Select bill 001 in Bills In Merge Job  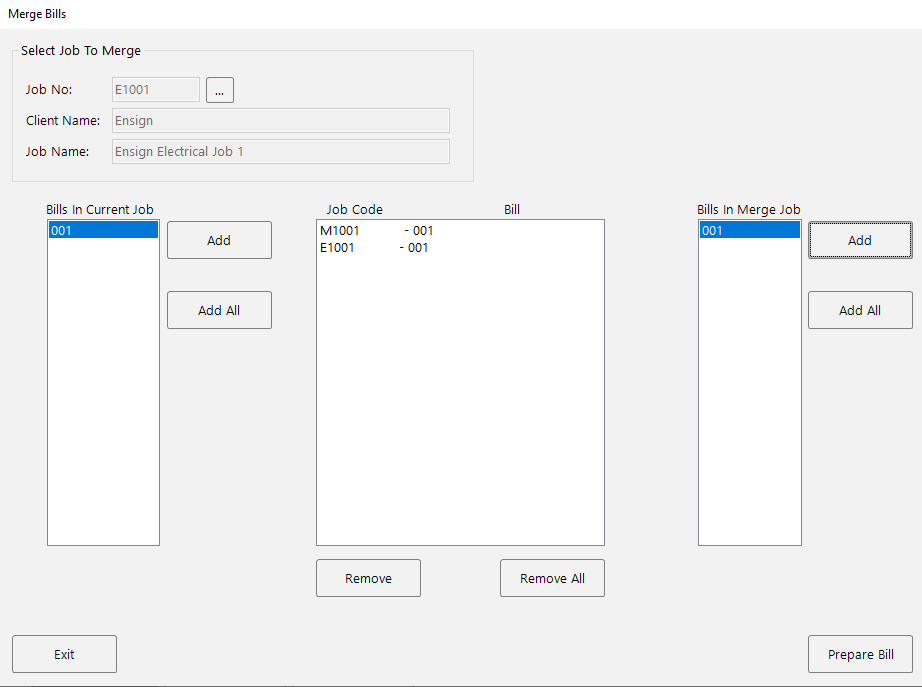click(749, 229)
